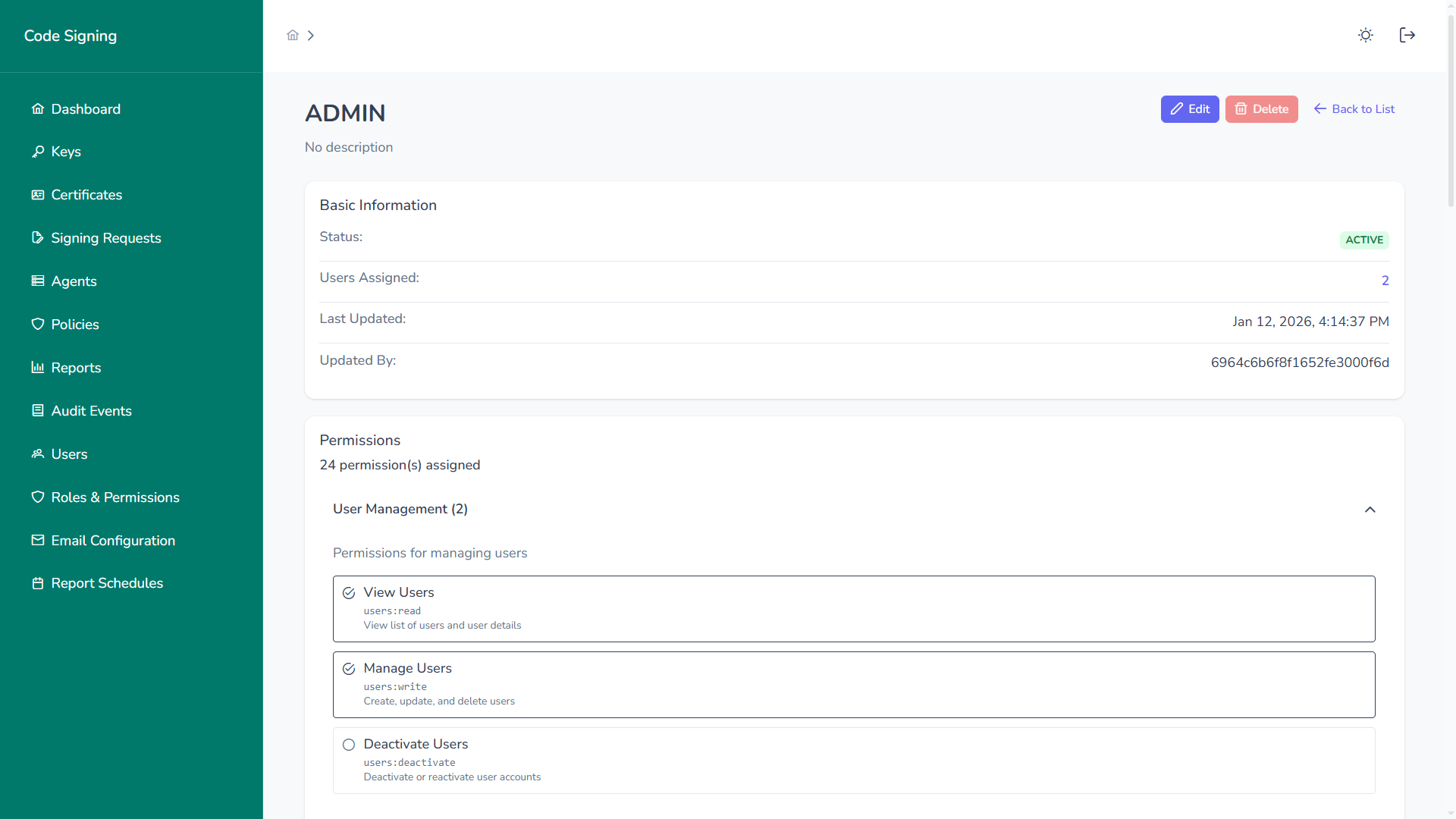The width and height of the screenshot is (1456, 819).
Task: Click the Reports bar chart icon
Action: [38, 368]
